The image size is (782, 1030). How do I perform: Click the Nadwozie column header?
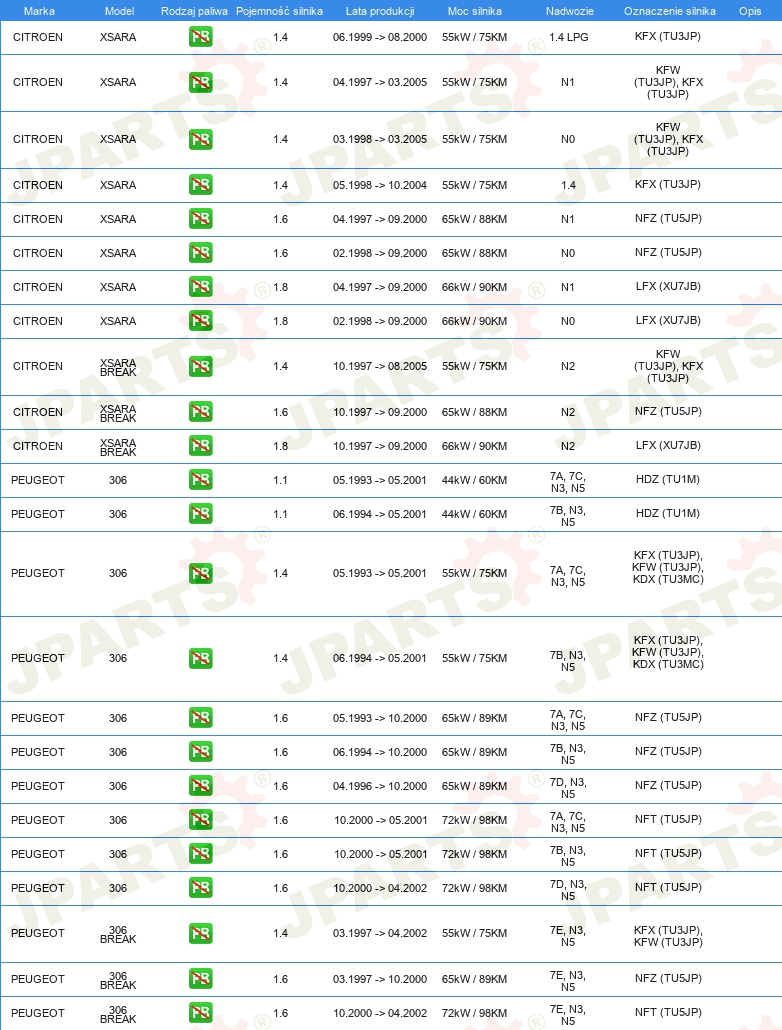[570, 11]
